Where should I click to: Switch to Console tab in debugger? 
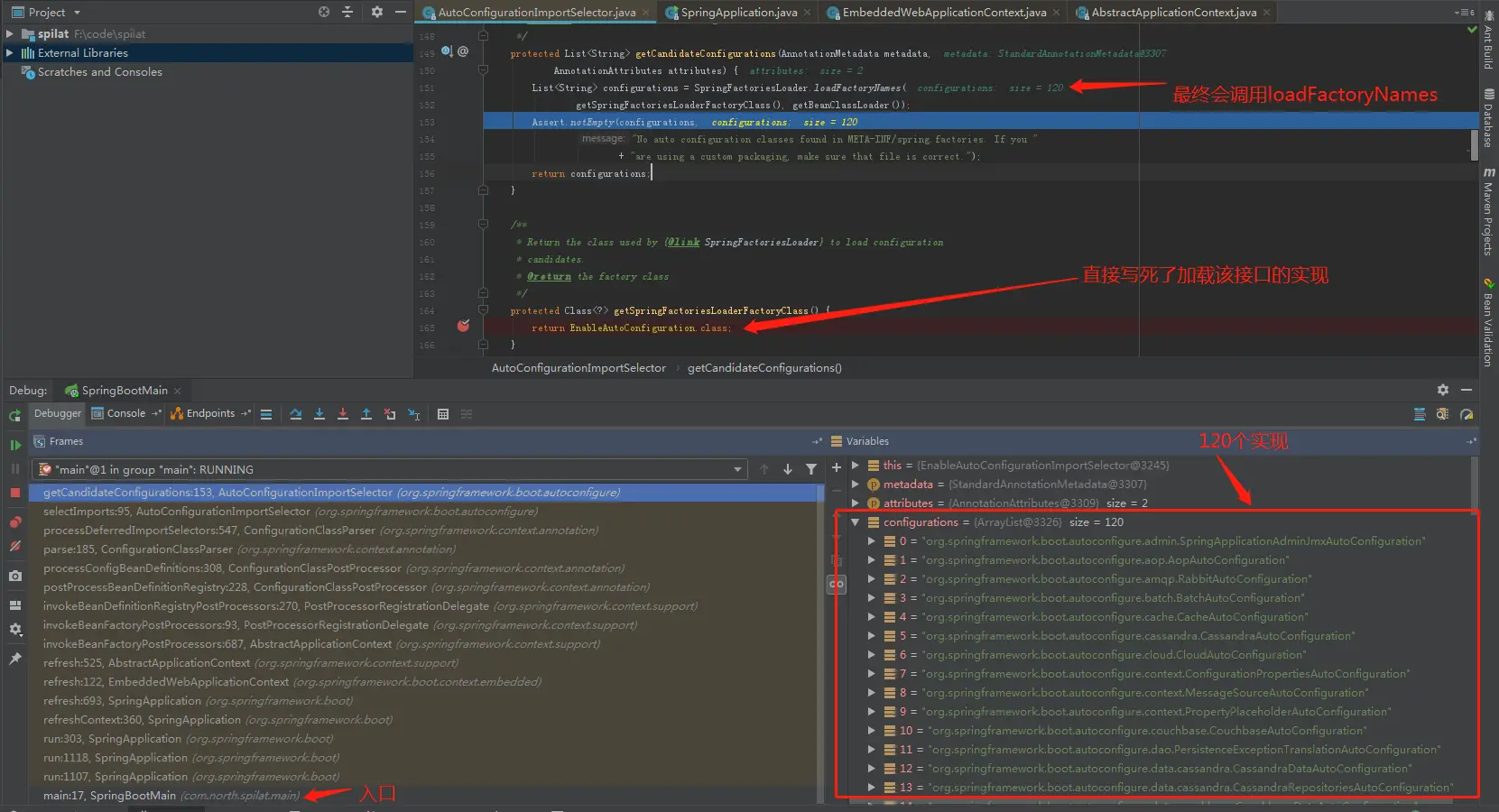point(125,413)
